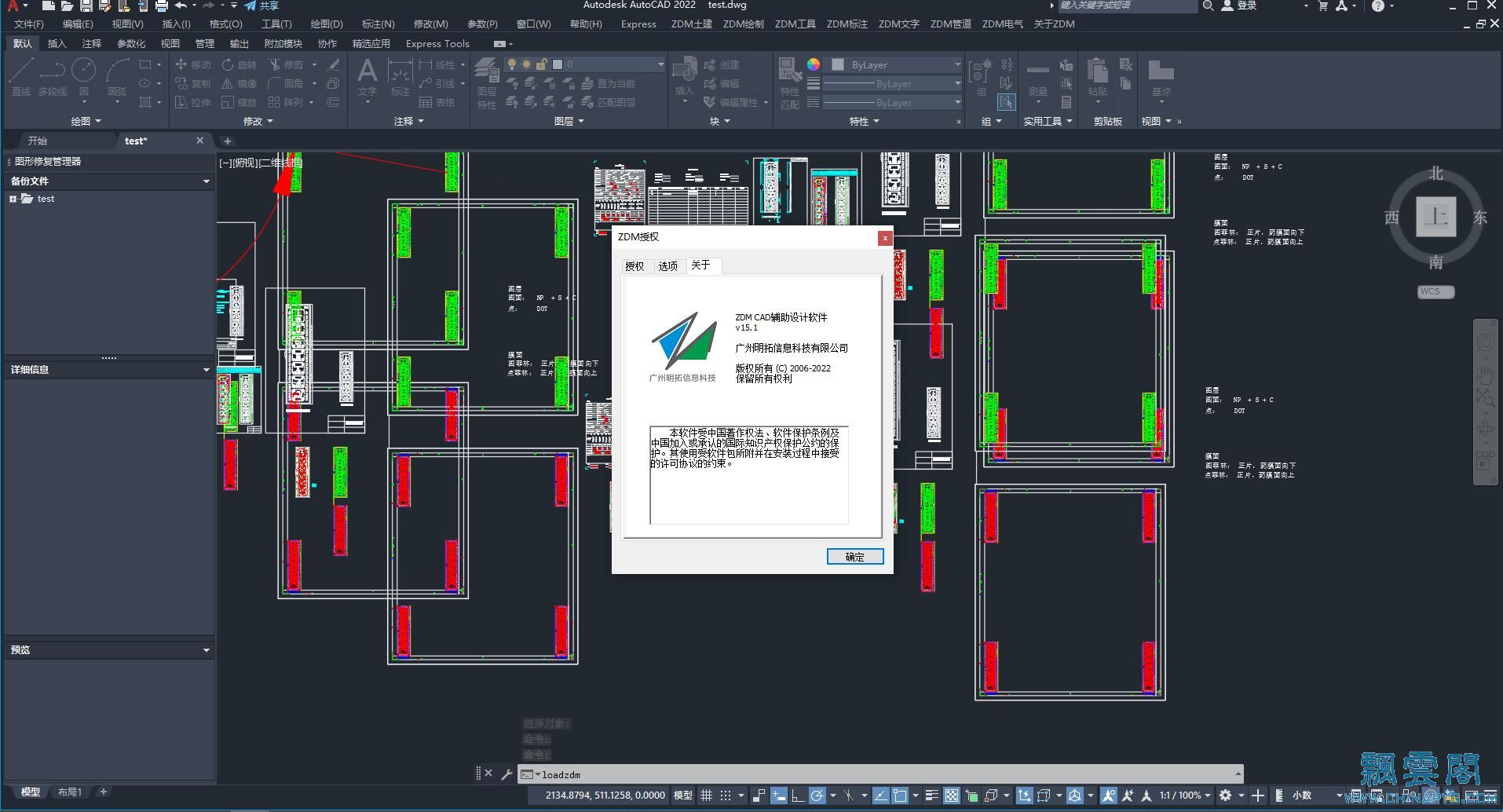
Task: Select the Line (直线) drawing tool
Action: click(20, 77)
